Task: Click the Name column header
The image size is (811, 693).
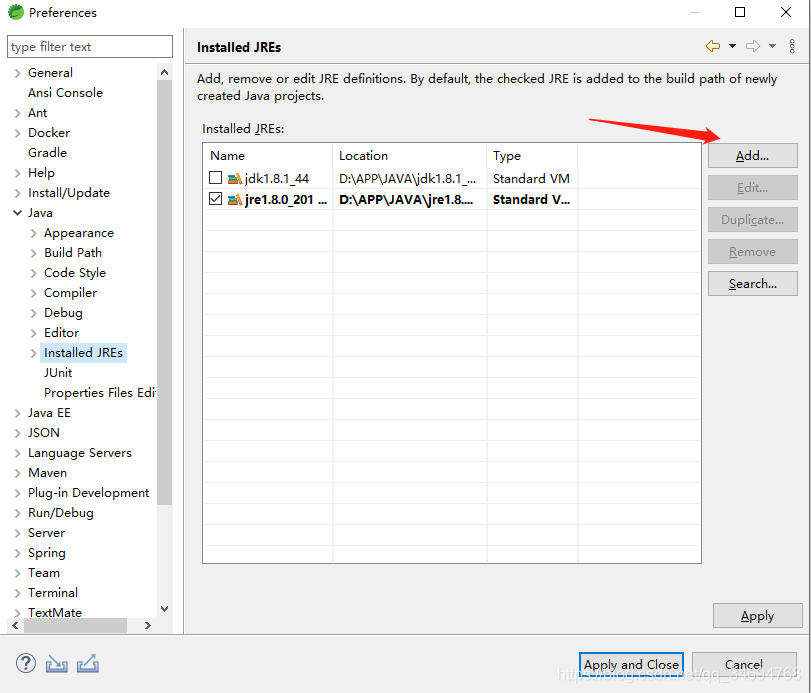Action: point(268,156)
